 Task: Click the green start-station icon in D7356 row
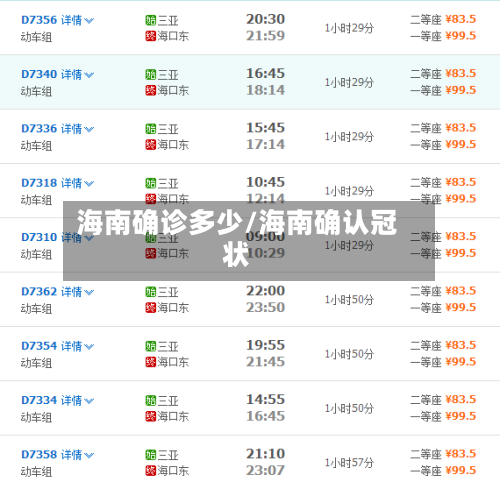click(151, 20)
